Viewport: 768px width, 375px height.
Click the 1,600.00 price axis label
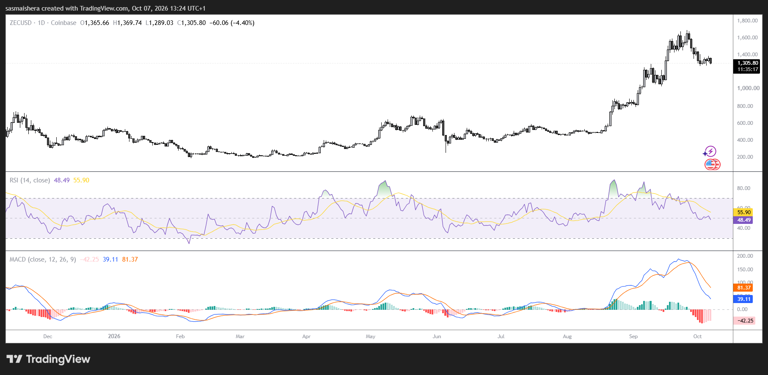click(746, 37)
